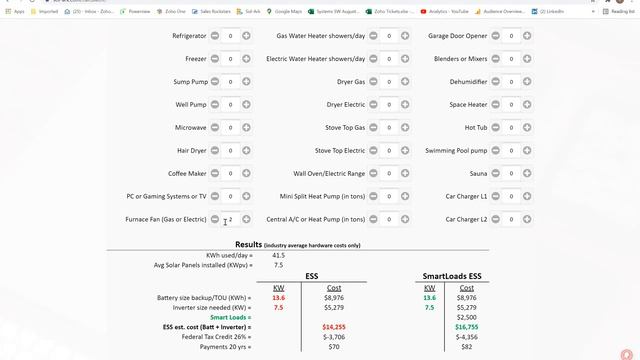Increase Car Charger L1 count

click(x=527, y=196)
